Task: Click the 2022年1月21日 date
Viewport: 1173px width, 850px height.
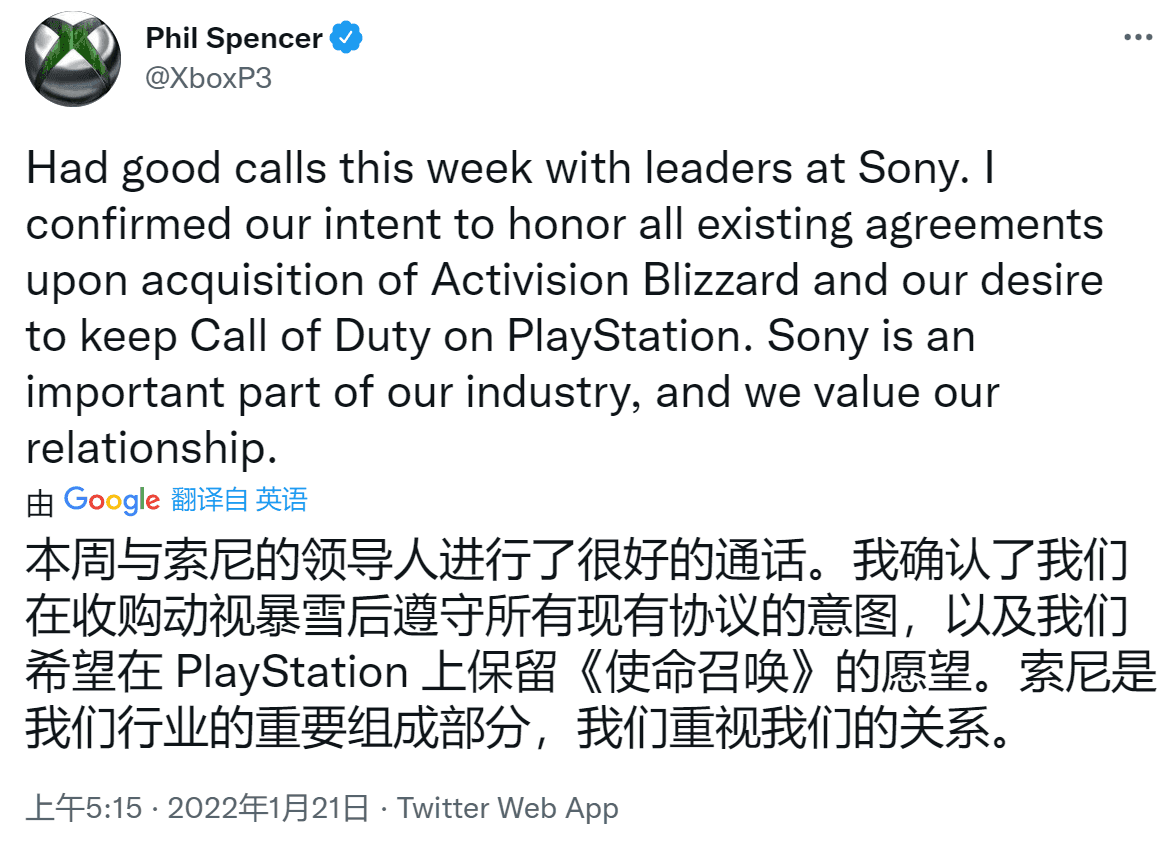Action: [269, 808]
